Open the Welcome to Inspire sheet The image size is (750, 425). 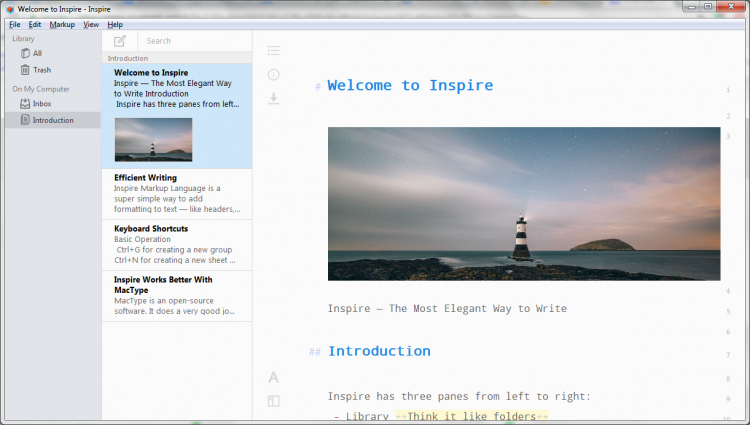[x=177, y=116]
